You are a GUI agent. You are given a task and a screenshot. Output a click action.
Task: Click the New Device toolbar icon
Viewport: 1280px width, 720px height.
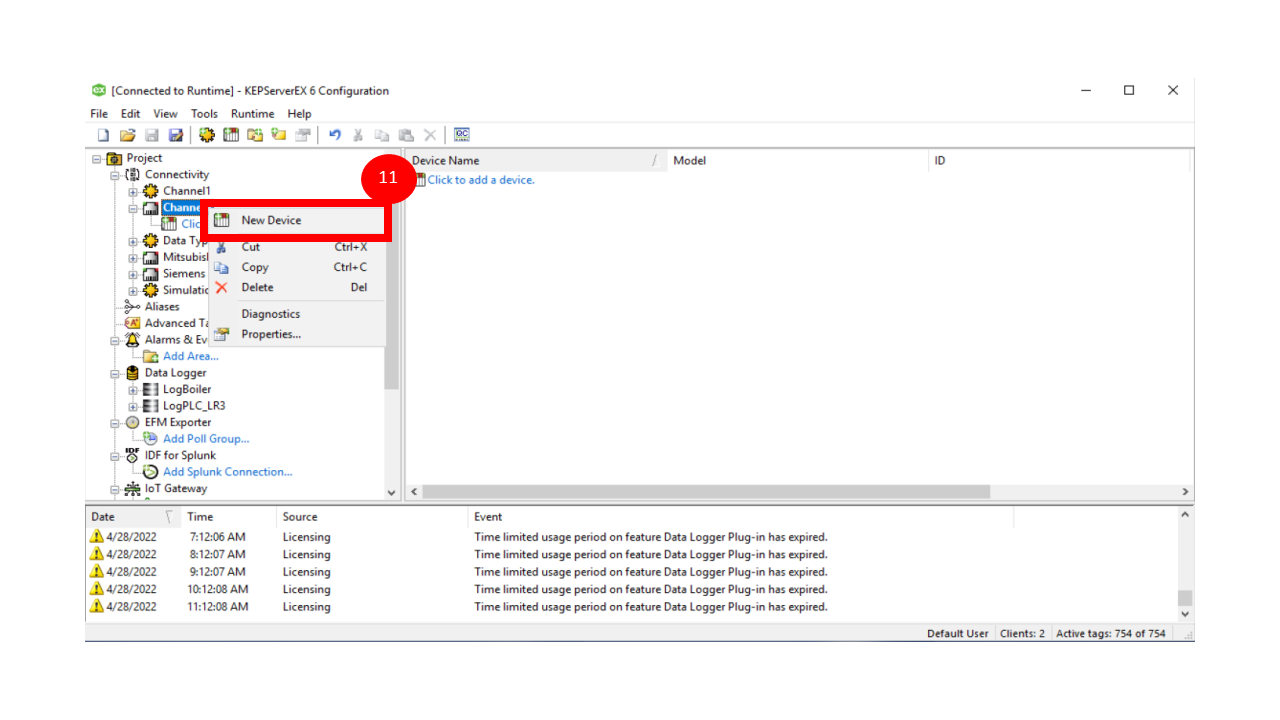231,135
